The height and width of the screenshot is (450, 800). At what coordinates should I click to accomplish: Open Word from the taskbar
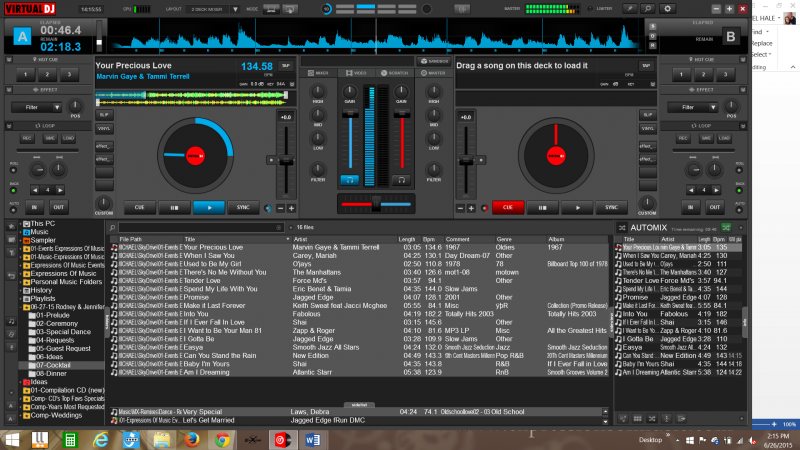pos(313,439)
